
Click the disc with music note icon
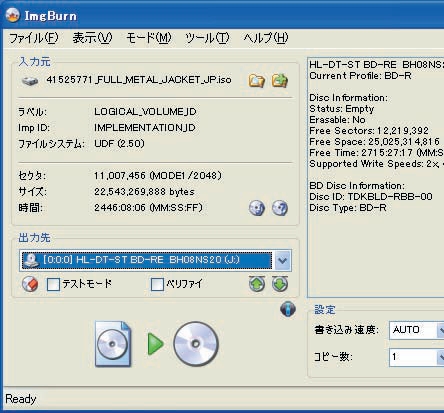pyautogui.click(x=257, y=208)
